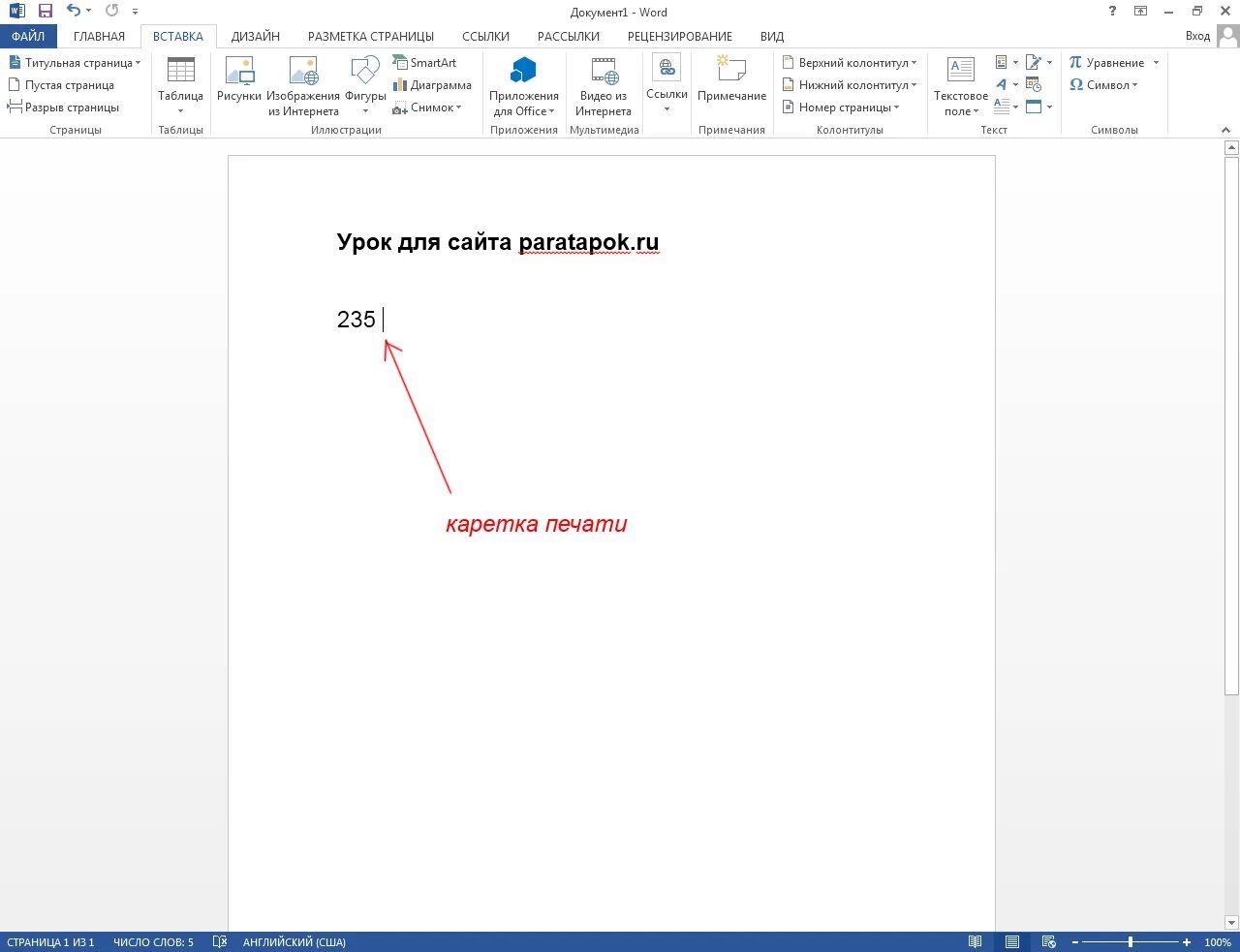Insert online video with Видео из Интернета
The image size is (1240, 952).
point(604,86)
